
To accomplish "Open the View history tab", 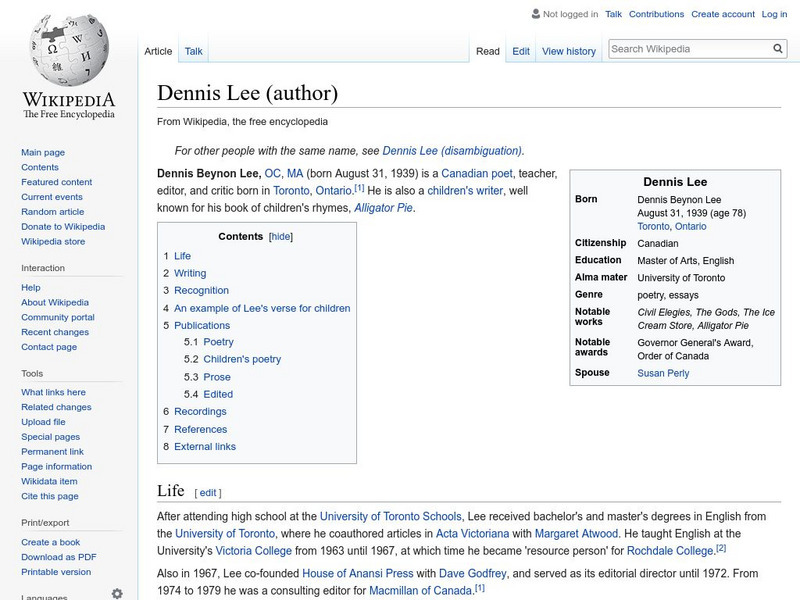I will point(569,50).
